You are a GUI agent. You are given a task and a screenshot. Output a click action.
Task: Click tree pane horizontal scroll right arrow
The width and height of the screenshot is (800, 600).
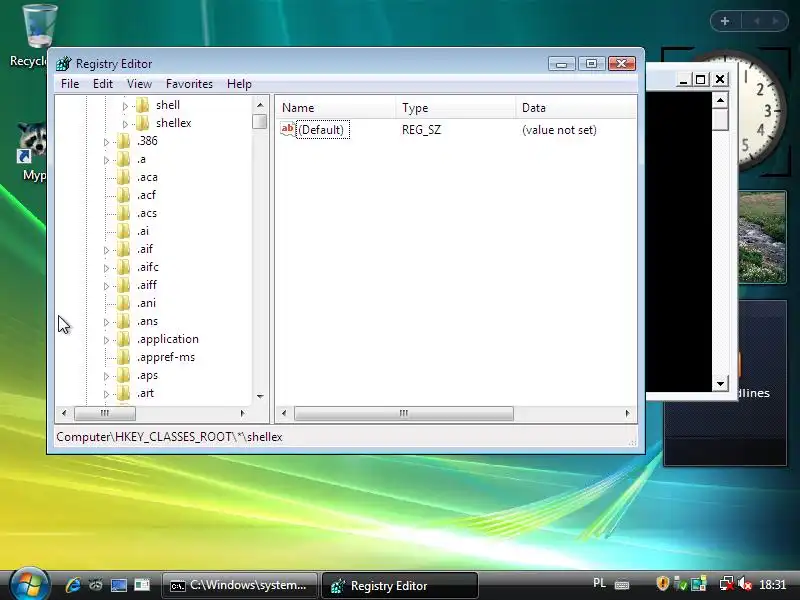pos(242,413)
